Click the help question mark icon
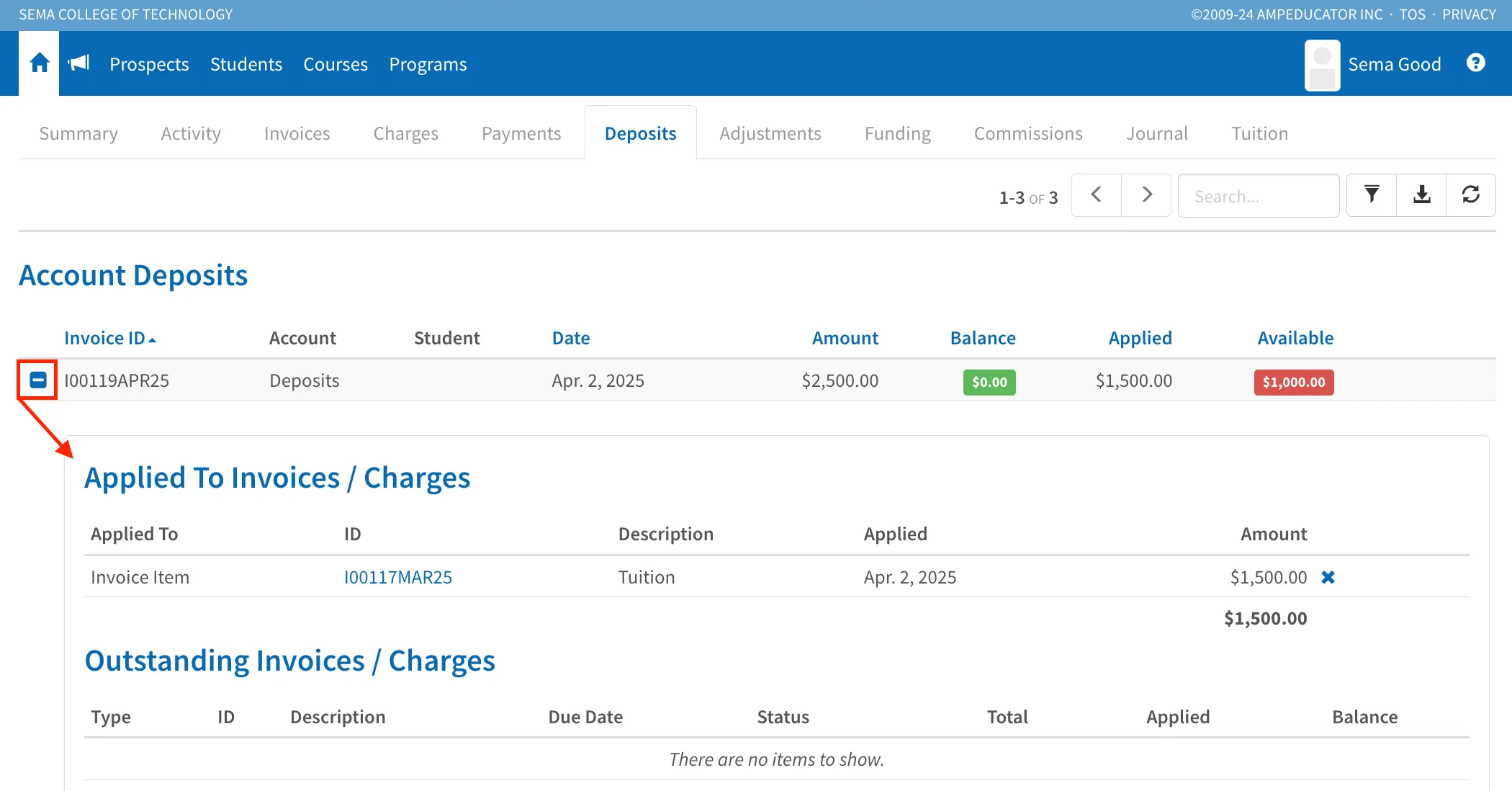The image size is (1512, 791). click(x=1475, y=63)
